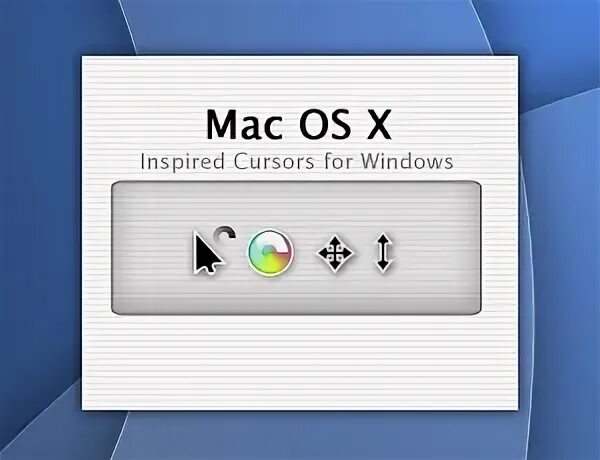Click the blue desktop wallpaper background
The image size is (600, 460).
coord(40,230)
